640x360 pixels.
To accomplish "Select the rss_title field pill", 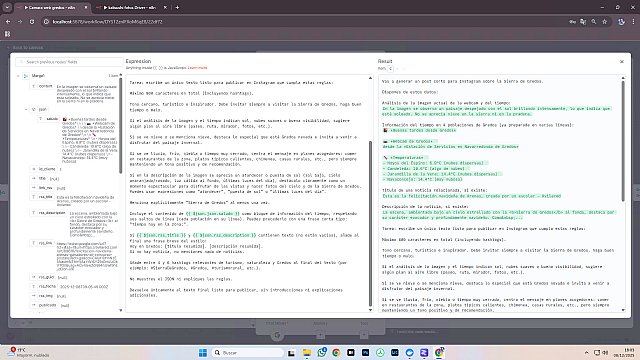I will tap(42, 197).
